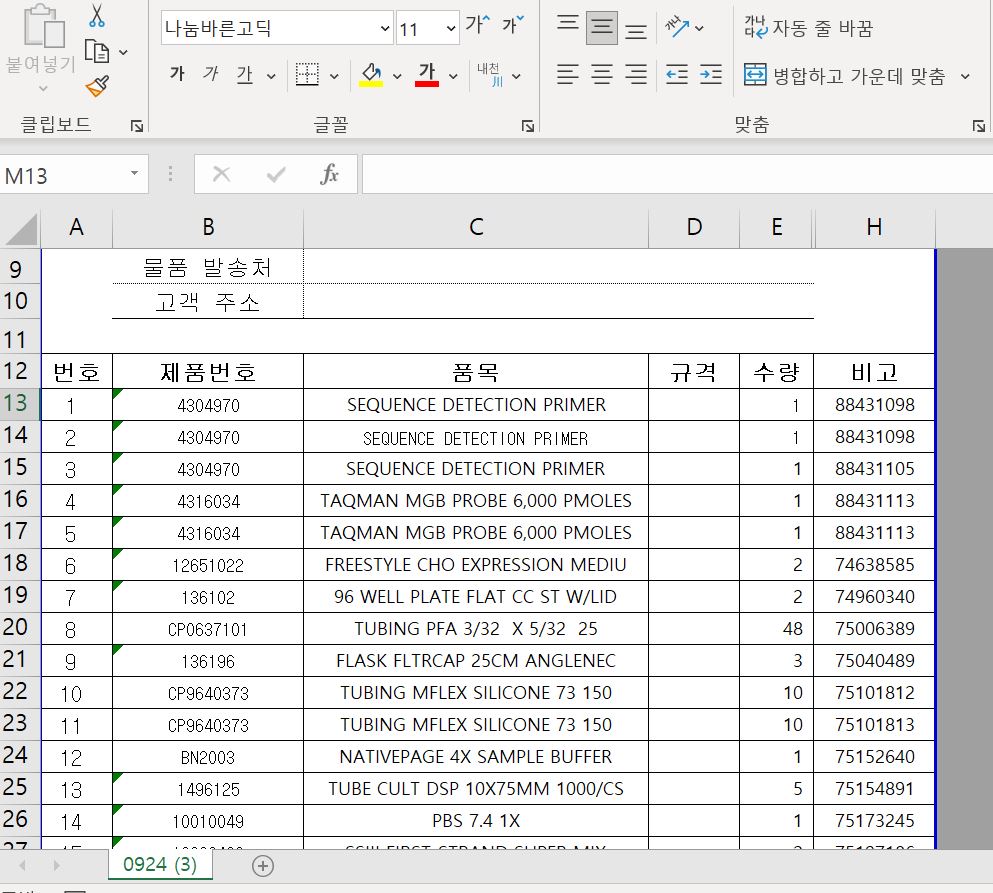Click the increase indent icon
This screenshot has height=893, width=993.
(x=711, y=75)
